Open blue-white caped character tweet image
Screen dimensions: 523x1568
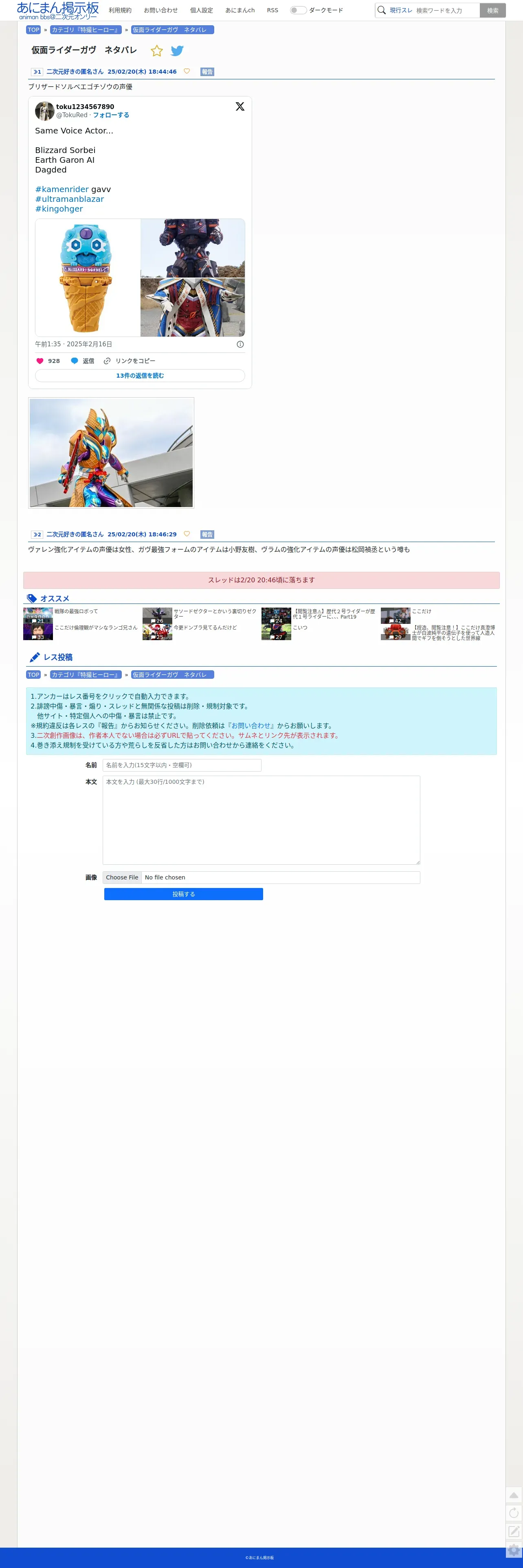tap(193, 307)
